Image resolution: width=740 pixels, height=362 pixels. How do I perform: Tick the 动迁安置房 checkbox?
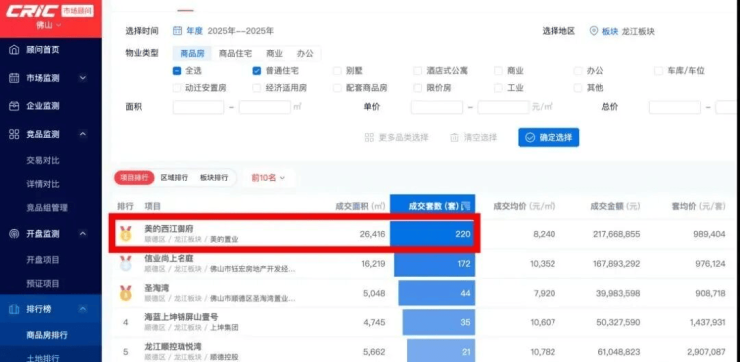pyautogui.click(x=177, y=88)
